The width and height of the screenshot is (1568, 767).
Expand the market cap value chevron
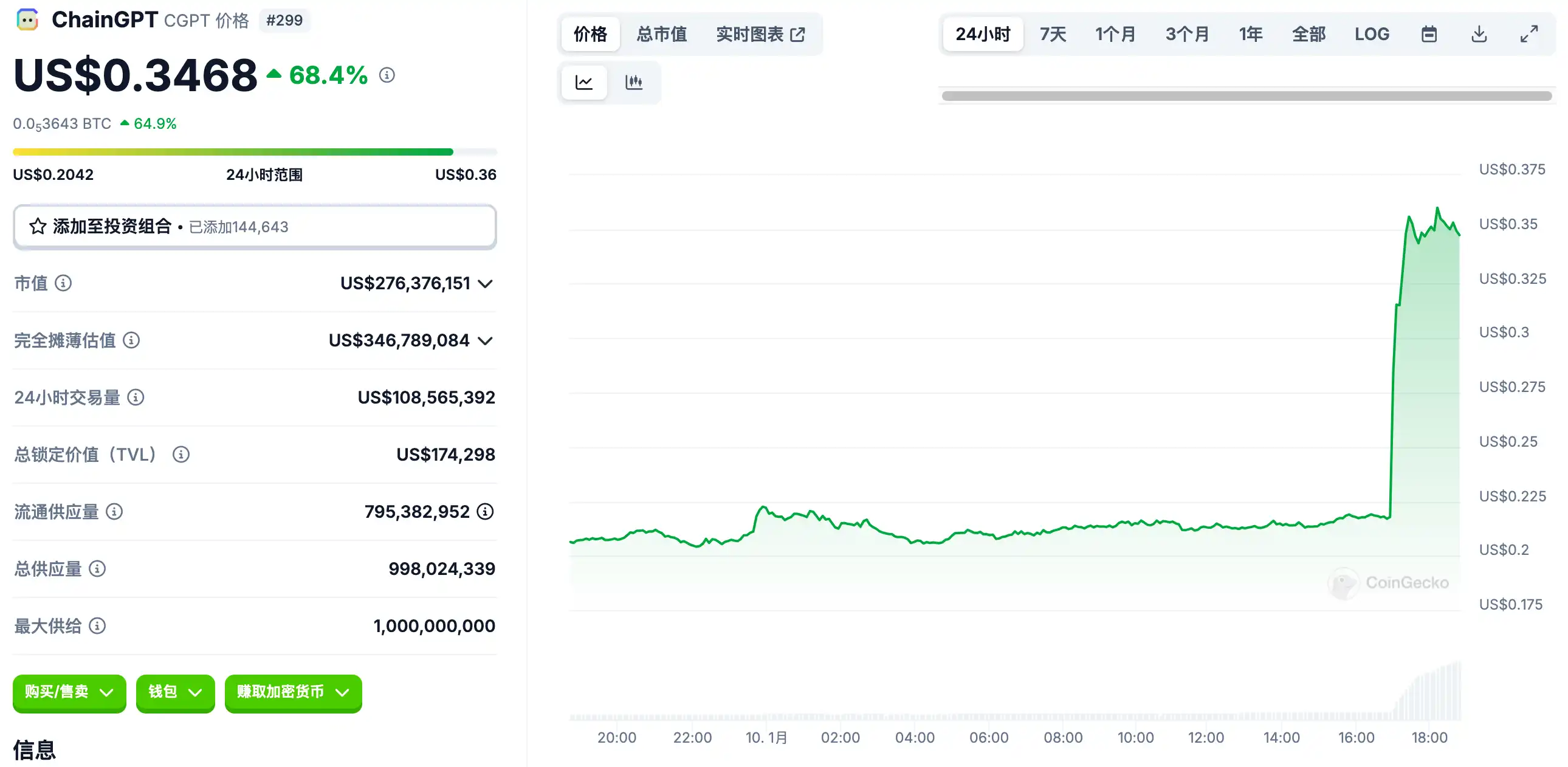click(485, 284)
